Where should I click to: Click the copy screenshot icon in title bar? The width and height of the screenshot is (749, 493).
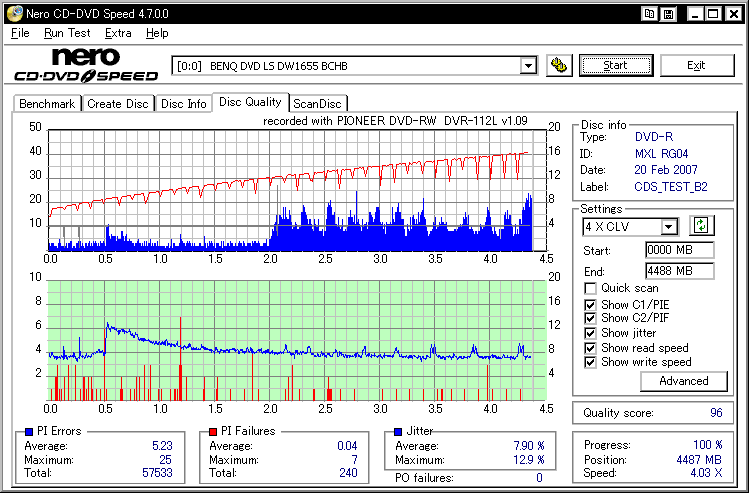(649, 14)
